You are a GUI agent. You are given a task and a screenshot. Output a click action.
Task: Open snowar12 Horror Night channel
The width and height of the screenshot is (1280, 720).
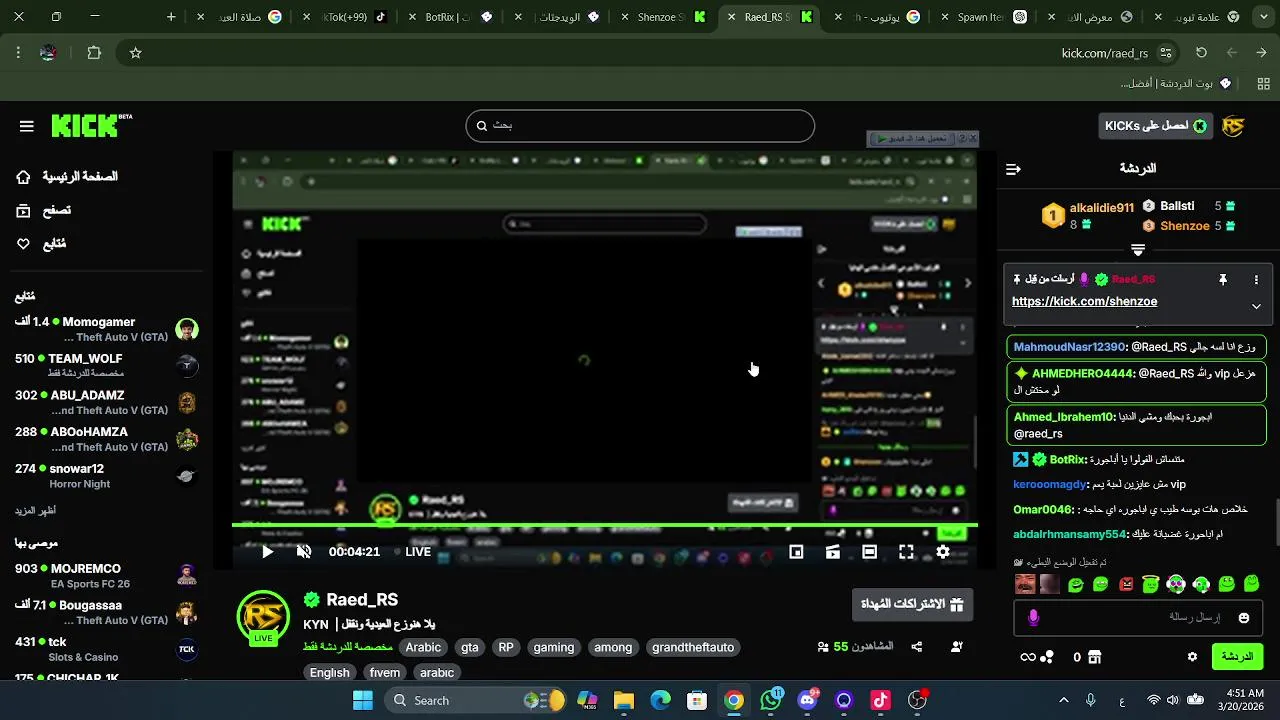coord(105,476)
